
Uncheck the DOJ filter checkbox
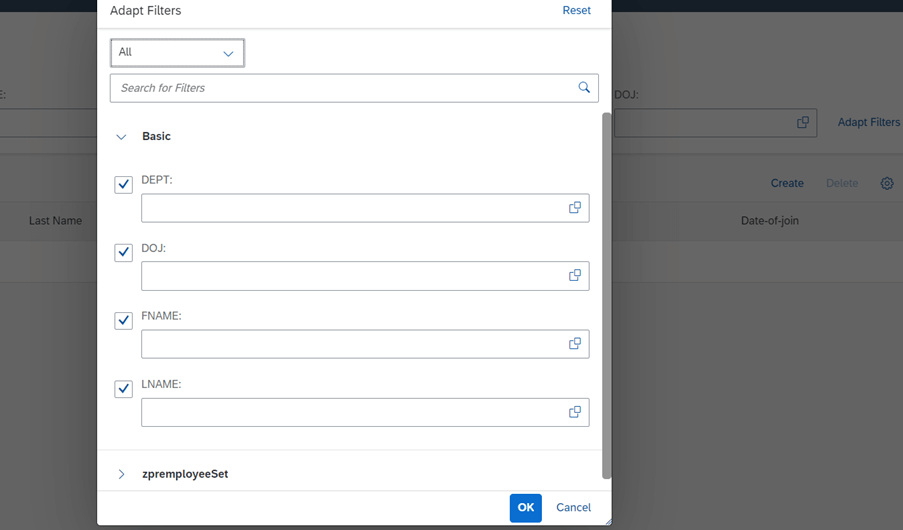coord(123,252)
